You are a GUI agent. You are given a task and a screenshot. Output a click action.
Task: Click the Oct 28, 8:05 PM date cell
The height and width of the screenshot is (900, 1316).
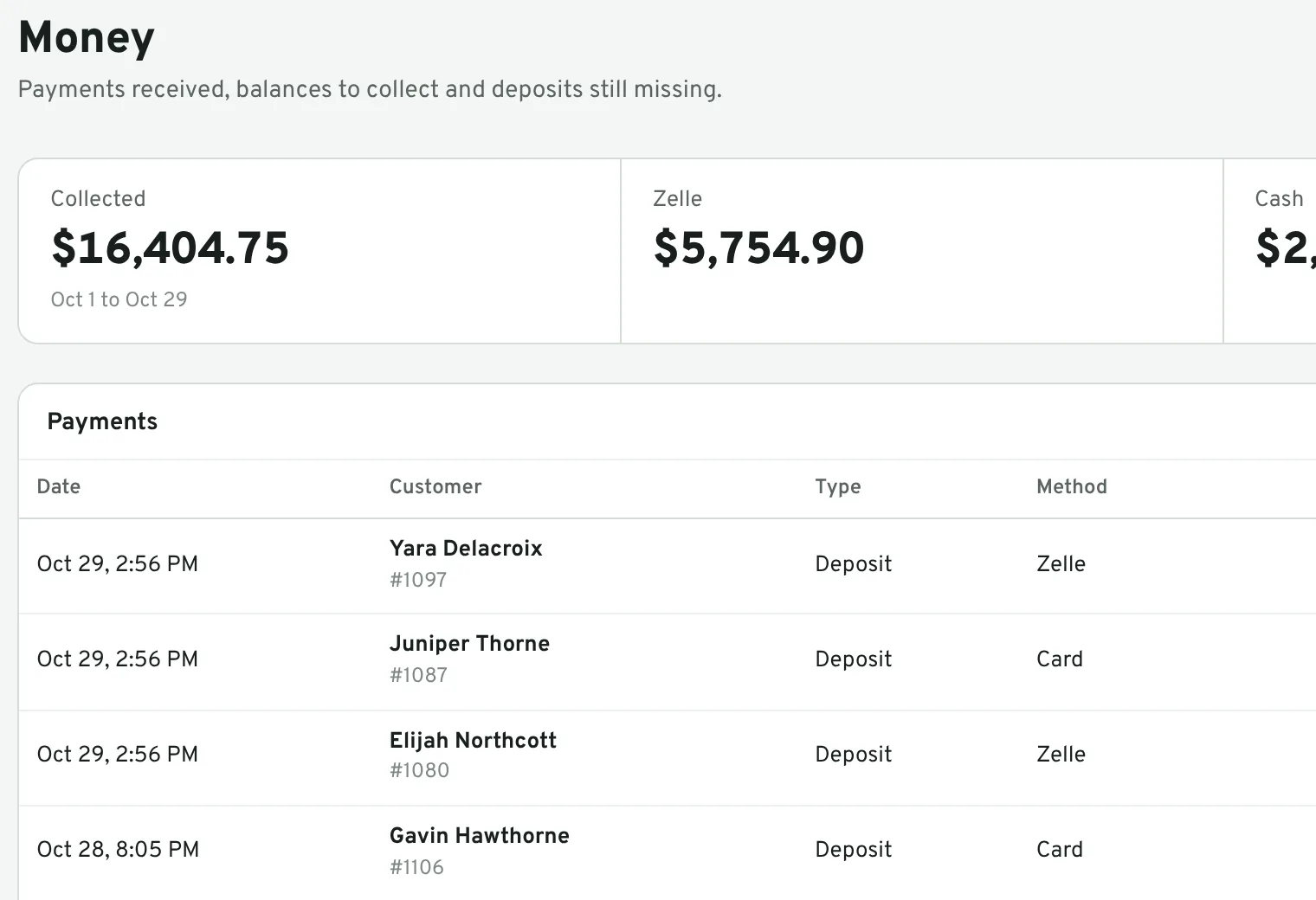click(x=118, y=850)
